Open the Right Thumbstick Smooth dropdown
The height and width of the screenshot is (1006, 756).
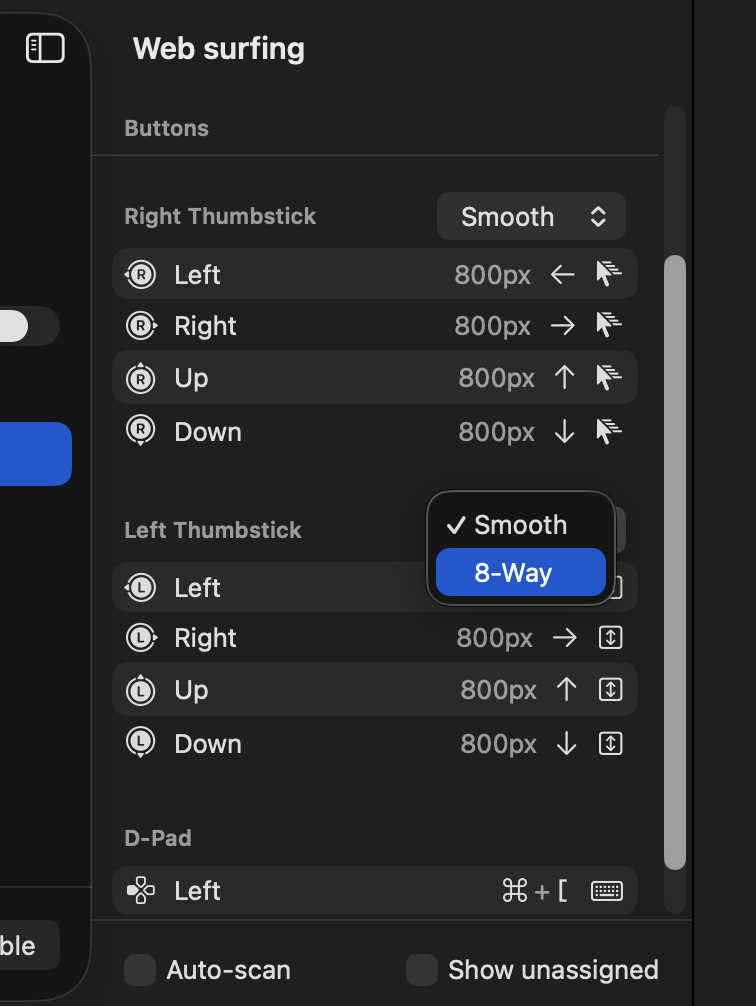click(531, 217)
